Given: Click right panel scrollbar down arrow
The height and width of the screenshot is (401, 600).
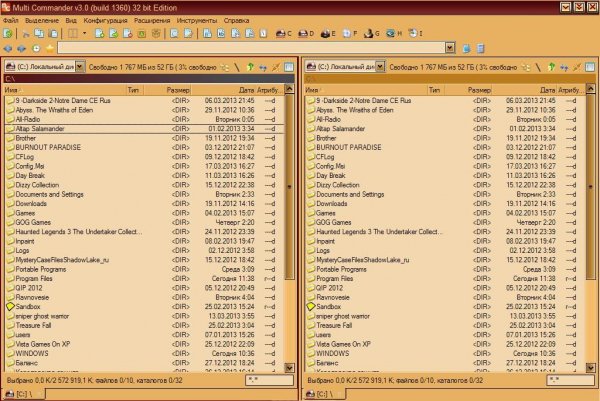Looking at the screenshot, I should click(590, 368).
